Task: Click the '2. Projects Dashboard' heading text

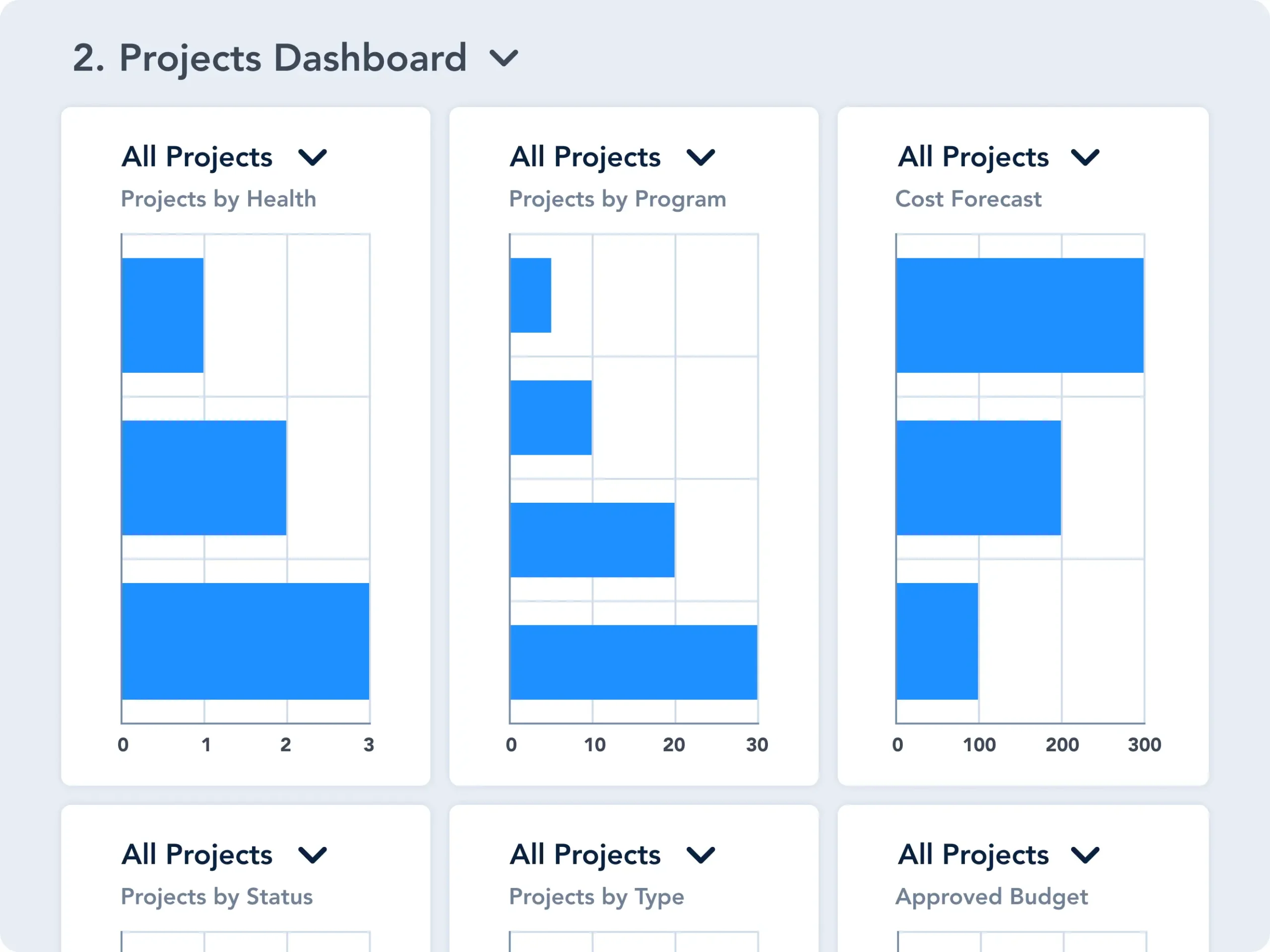Action: (270, 58)
